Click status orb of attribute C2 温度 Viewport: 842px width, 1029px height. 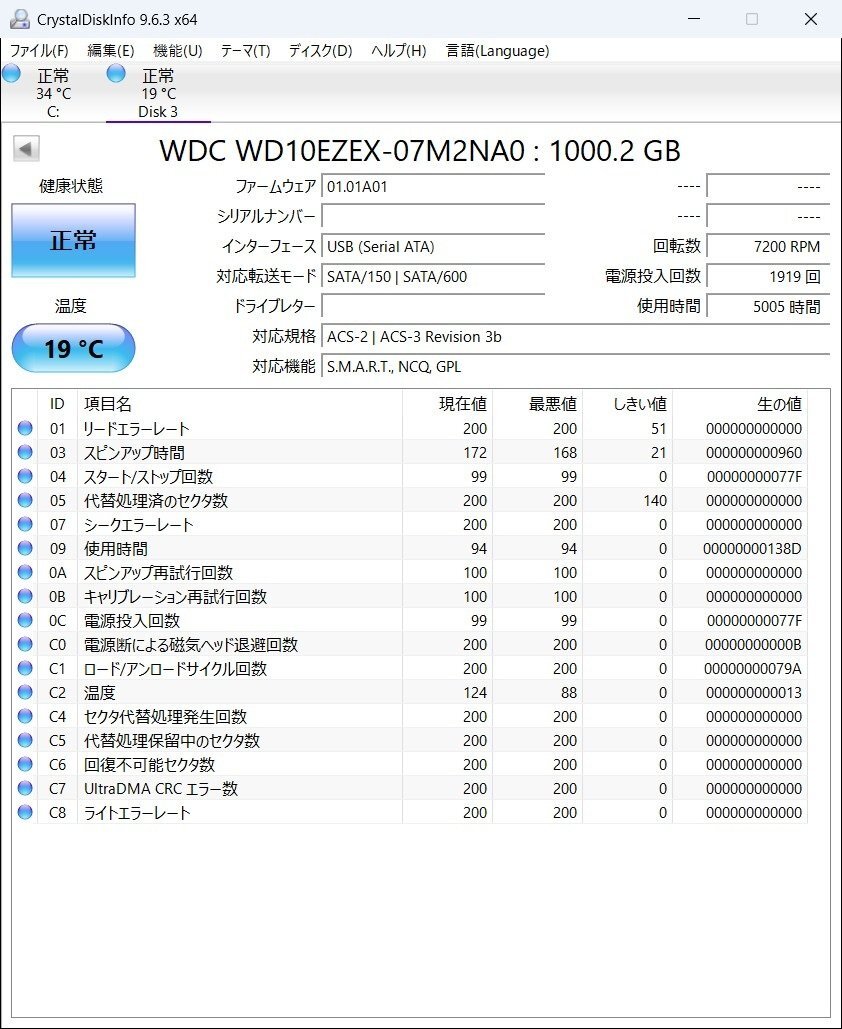(25, 692)
